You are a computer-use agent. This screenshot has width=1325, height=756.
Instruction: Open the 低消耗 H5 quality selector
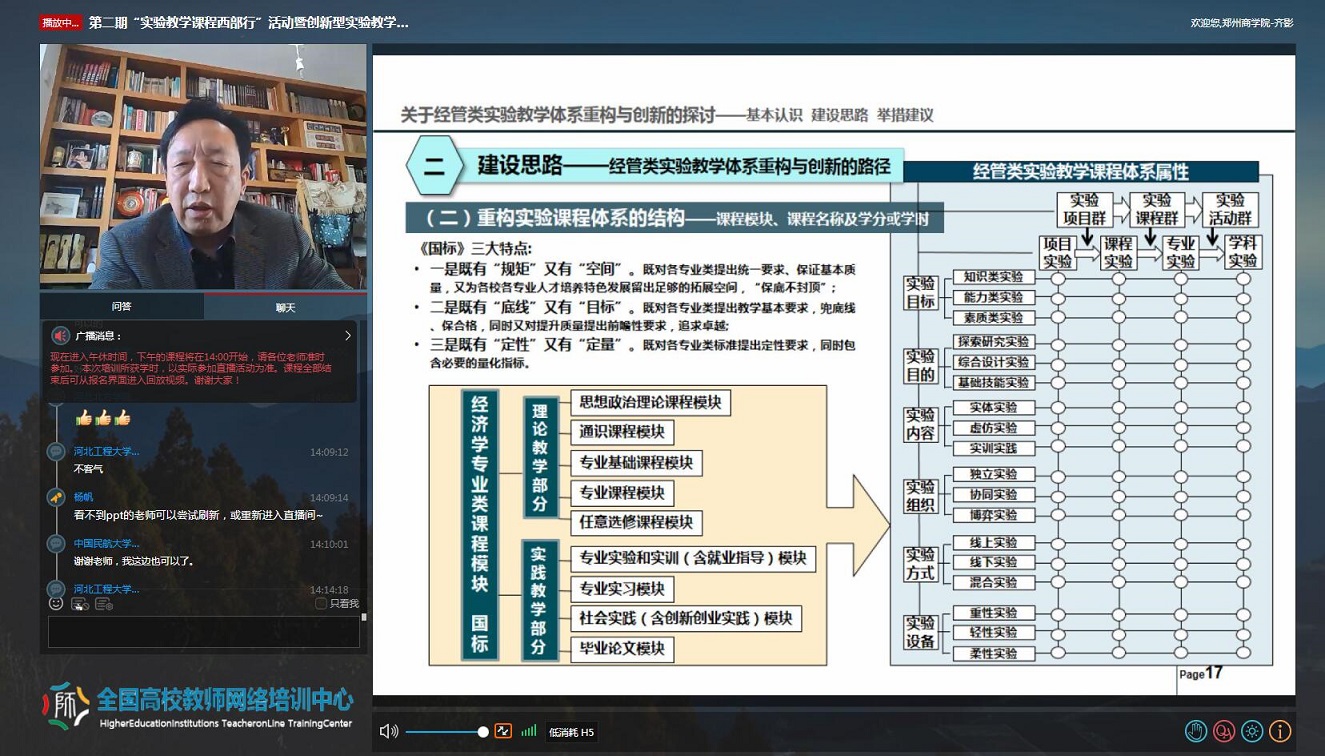[x=572, y=732]
